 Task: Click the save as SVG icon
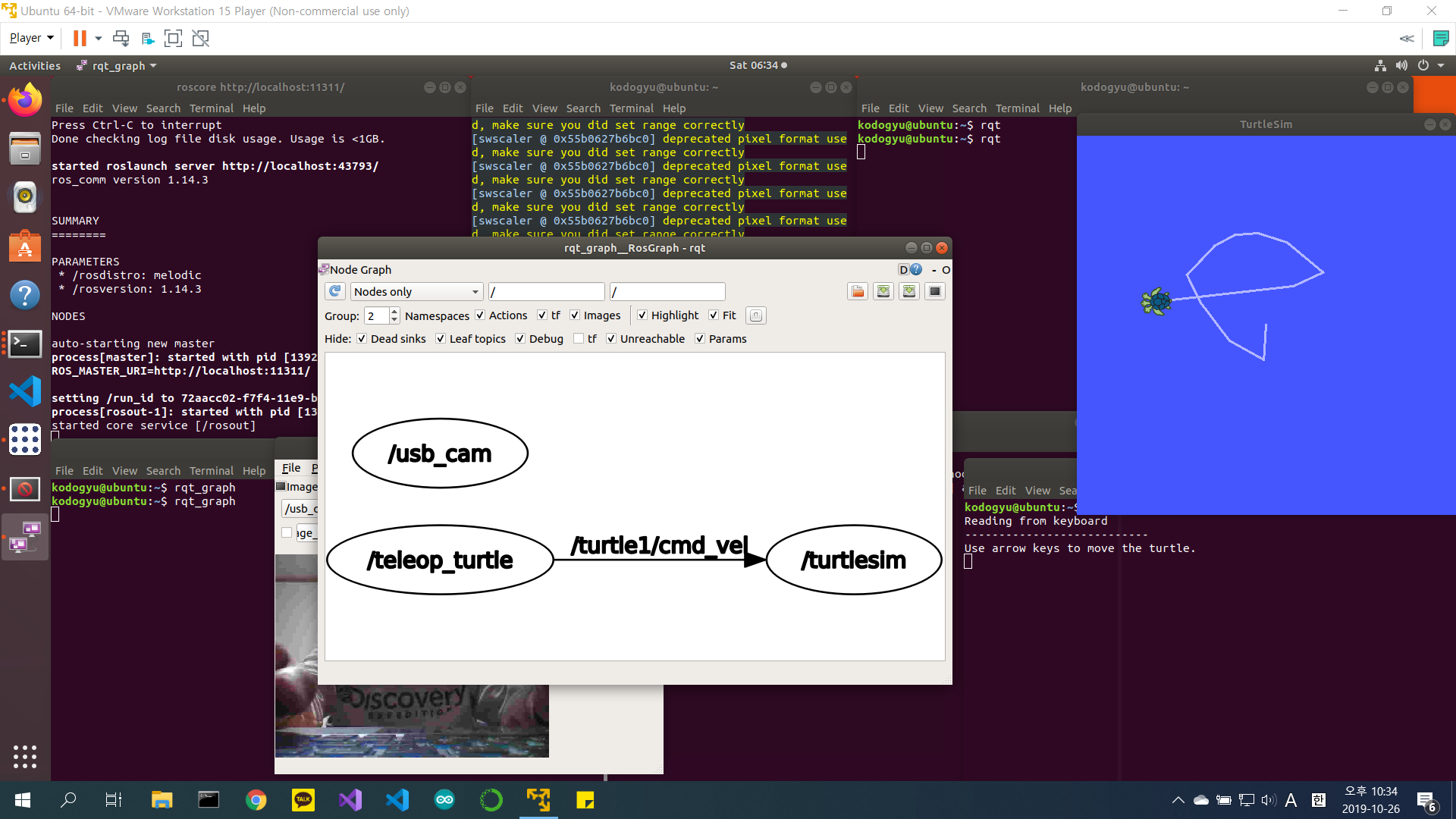(x=909, y=291)
